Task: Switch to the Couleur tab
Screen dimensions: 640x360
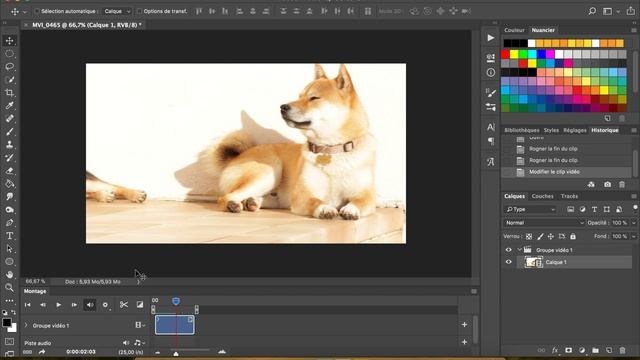Action: coord(514,30)
